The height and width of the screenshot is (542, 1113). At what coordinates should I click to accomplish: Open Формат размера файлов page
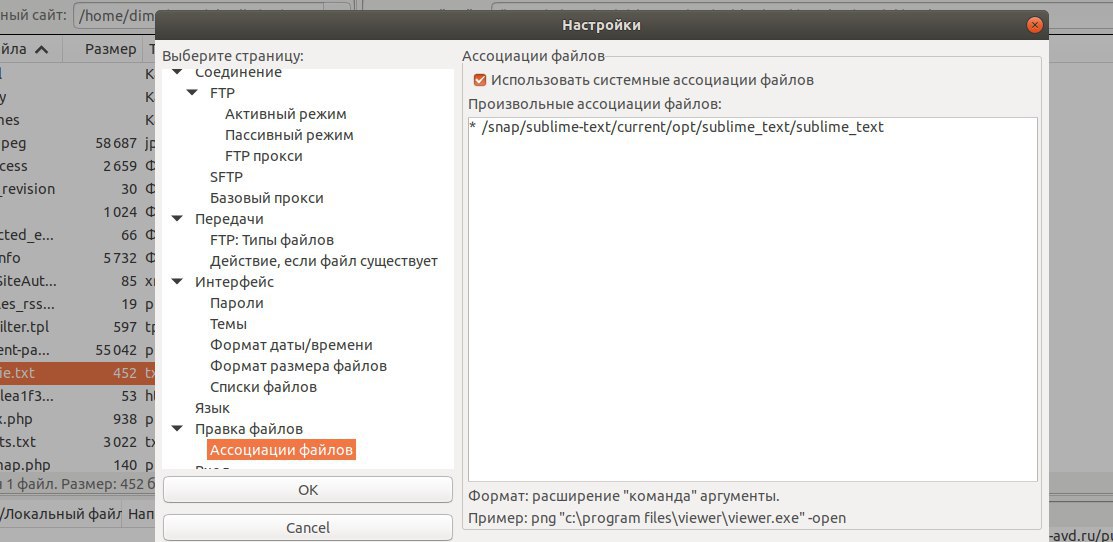click(x=298, y=366)
